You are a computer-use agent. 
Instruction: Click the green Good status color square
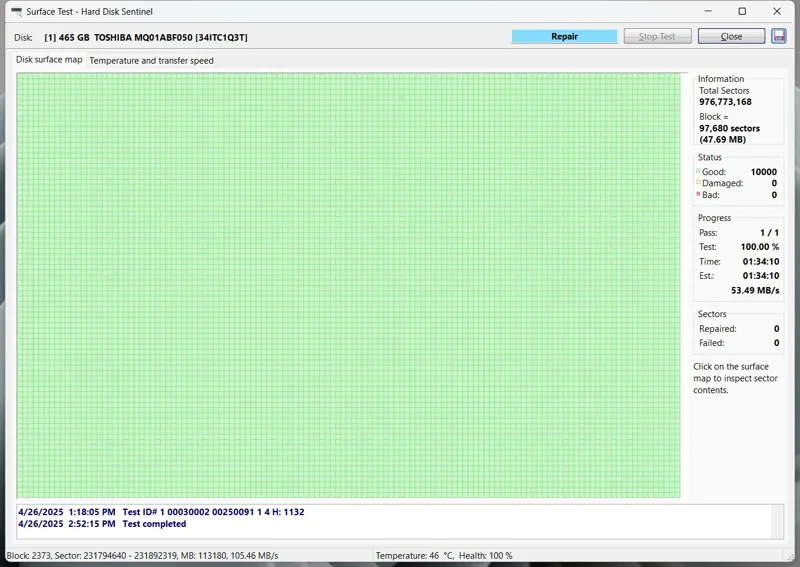point(698,171)
